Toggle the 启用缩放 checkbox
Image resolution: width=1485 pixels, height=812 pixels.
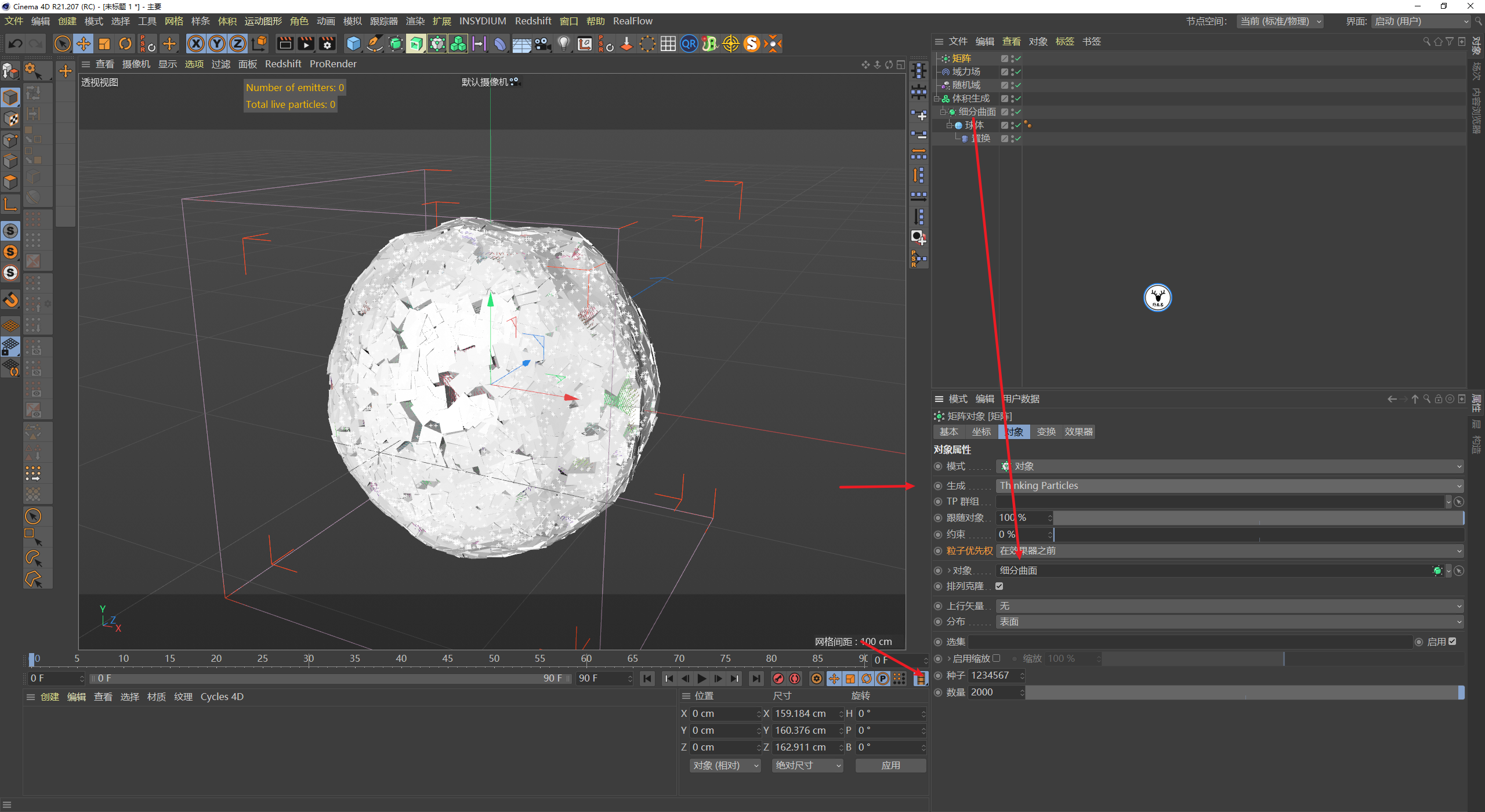coord(996,658)
